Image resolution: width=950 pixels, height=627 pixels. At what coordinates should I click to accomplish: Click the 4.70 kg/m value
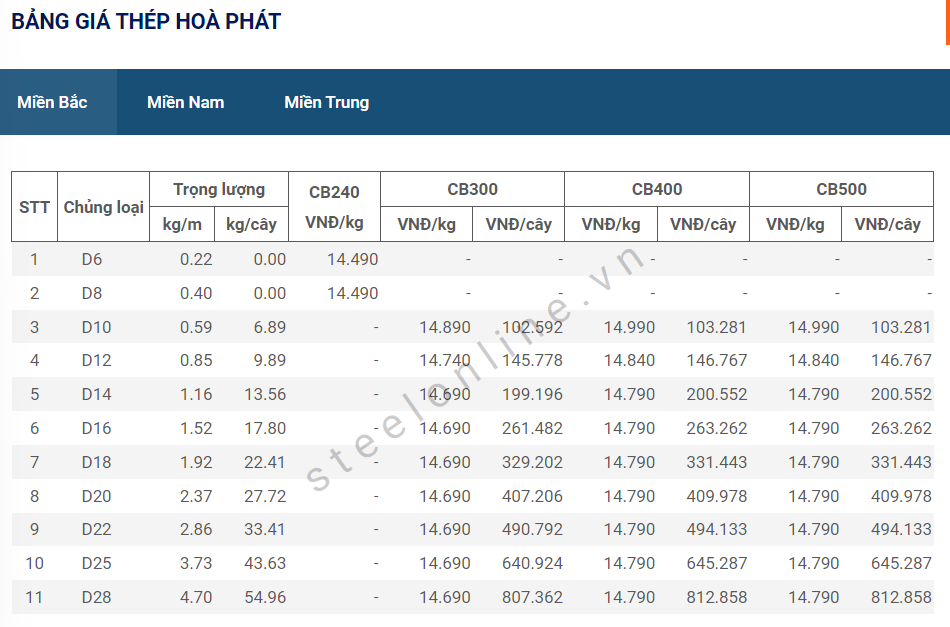coord(196,597)
